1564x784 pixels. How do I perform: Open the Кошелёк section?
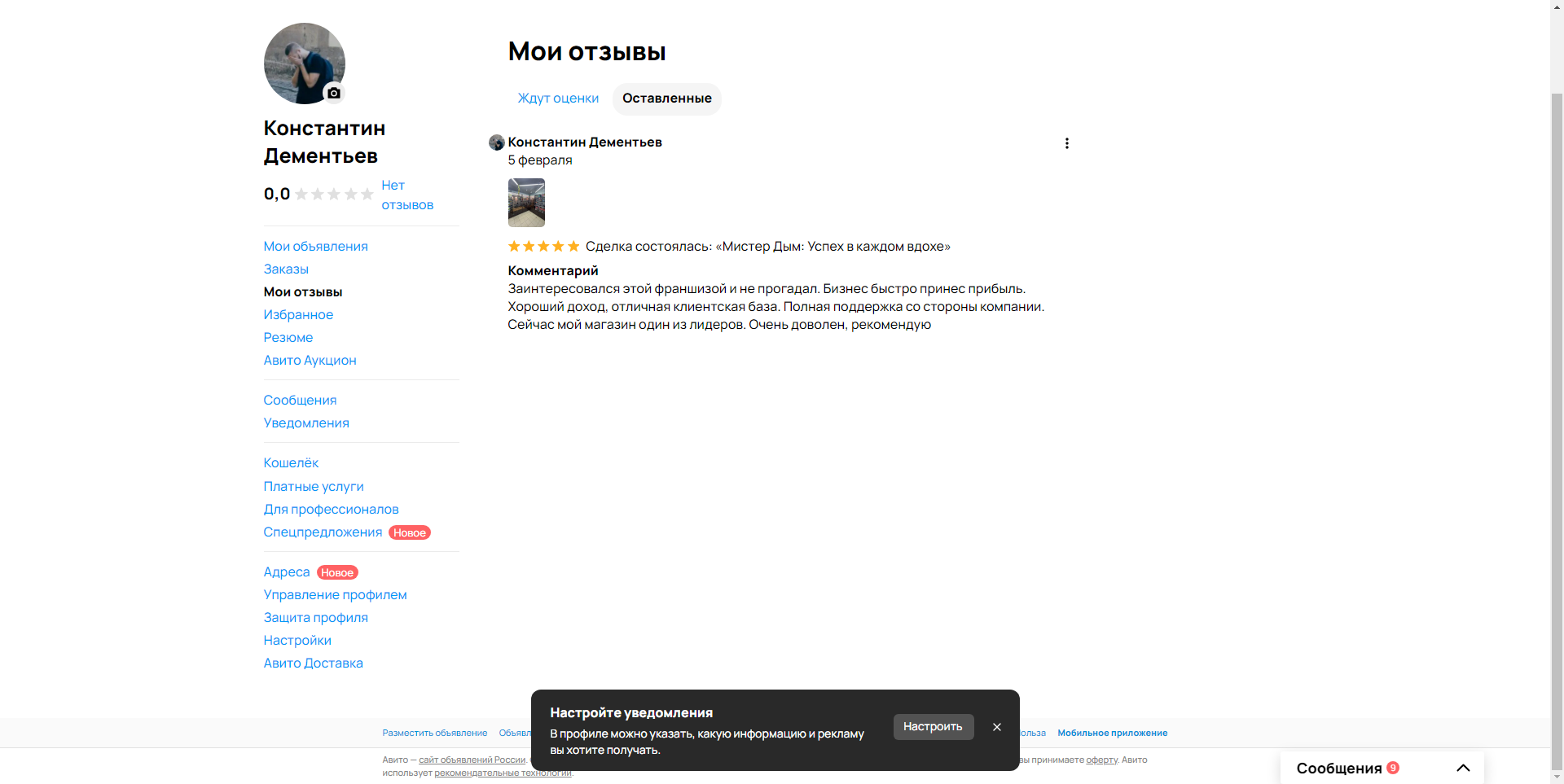[291, 462]
